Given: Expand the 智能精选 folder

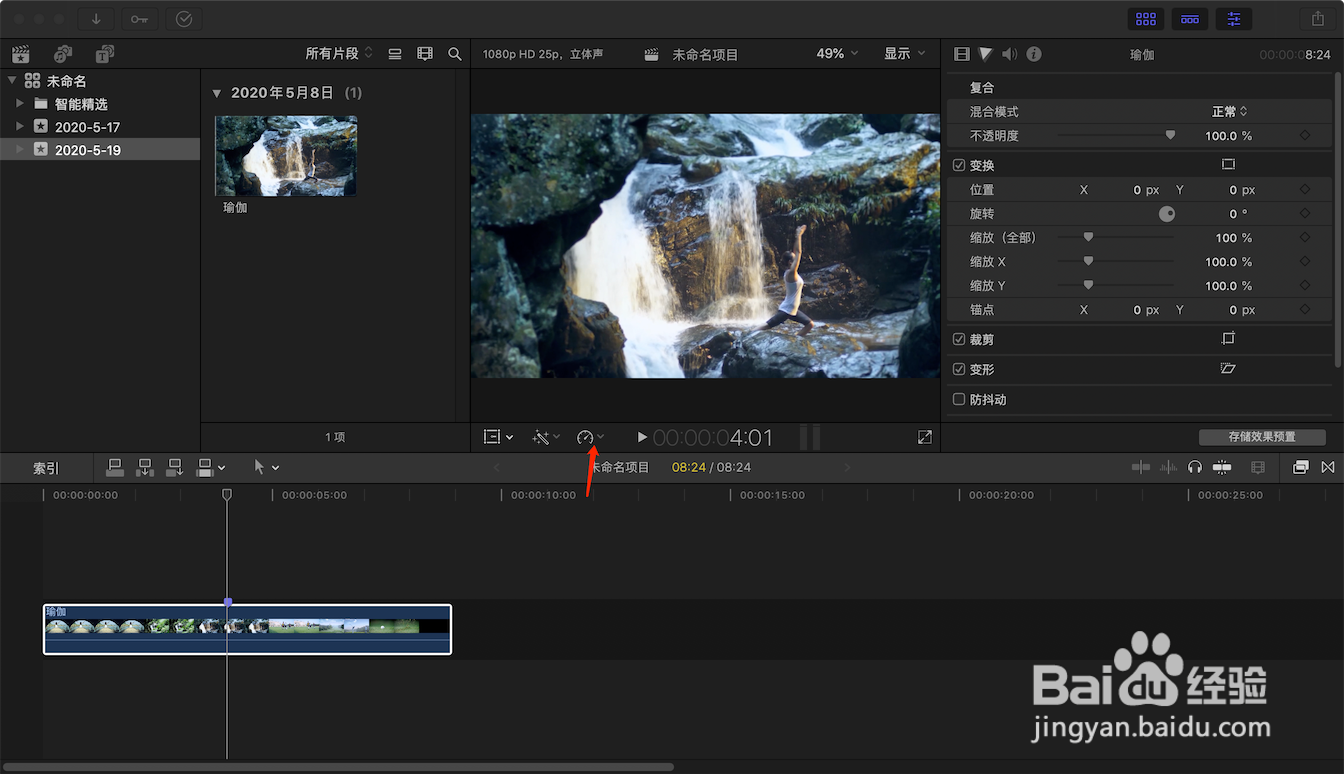Looking at the screenshot, I should pyautogui.click(x=20, y=103).
